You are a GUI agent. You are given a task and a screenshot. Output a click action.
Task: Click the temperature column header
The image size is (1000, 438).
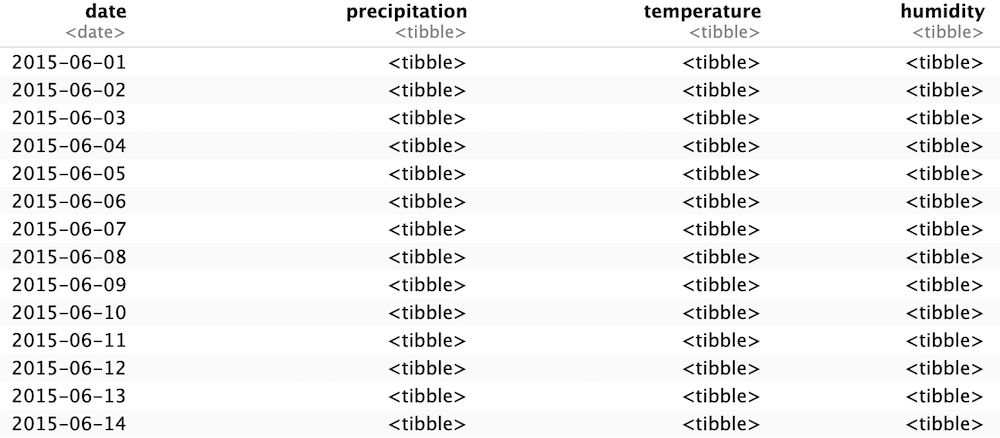coord(702,11)
